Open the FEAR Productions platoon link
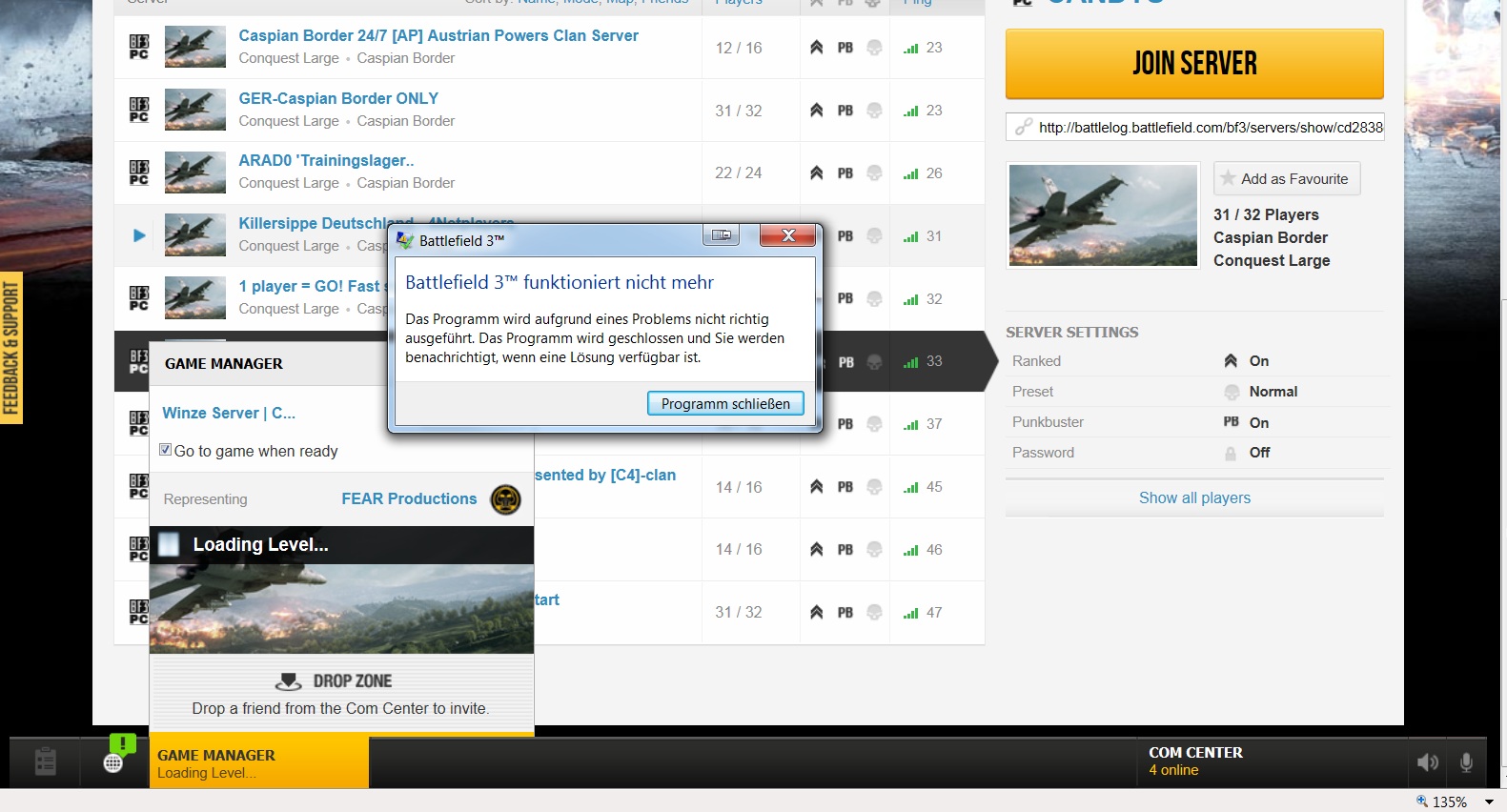1507x812 pixels. (409, 498)
